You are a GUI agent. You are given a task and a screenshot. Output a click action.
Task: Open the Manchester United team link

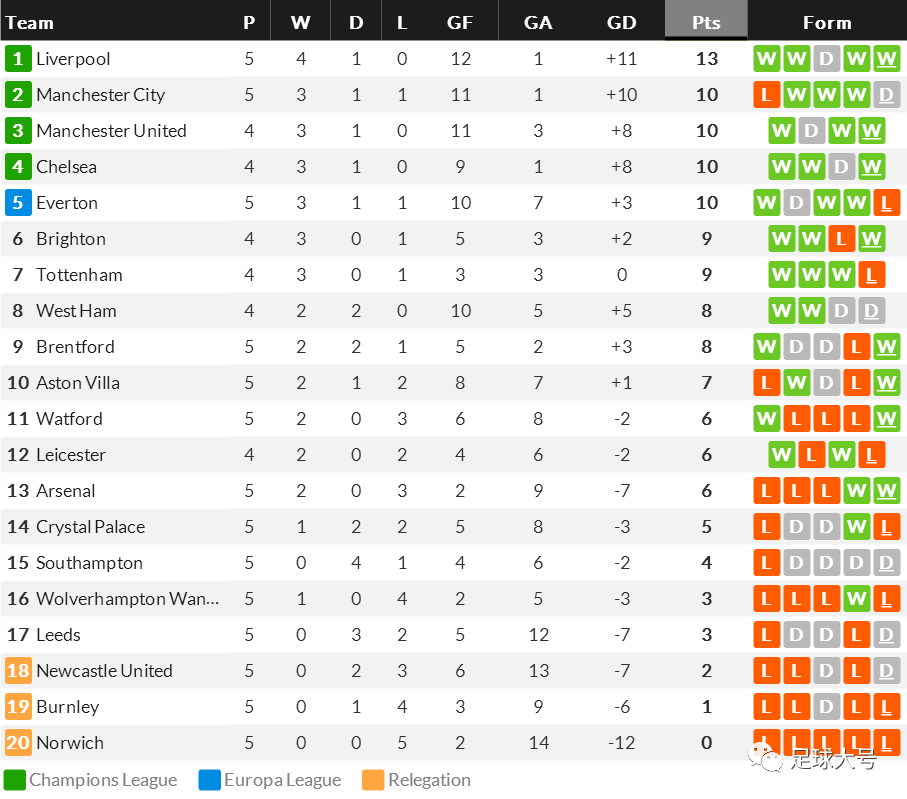coord(111,131)
